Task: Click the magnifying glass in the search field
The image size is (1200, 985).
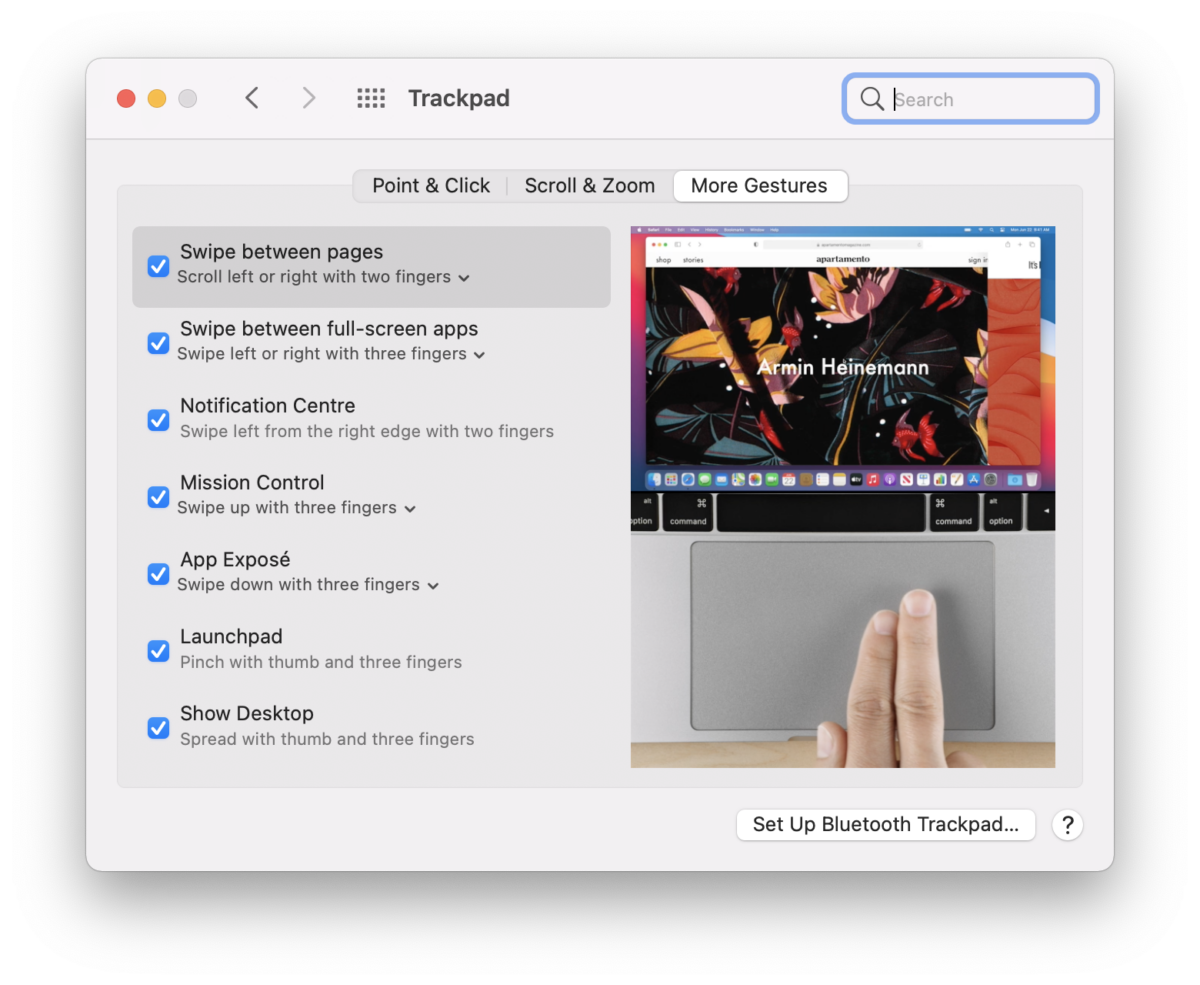Action: tap(871, 99)
